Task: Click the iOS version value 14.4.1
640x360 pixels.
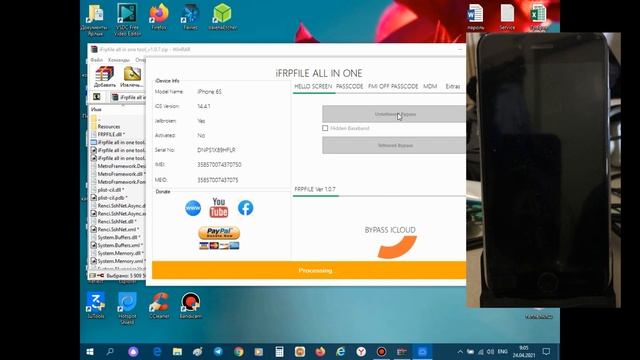Action: tap(204, 106)
